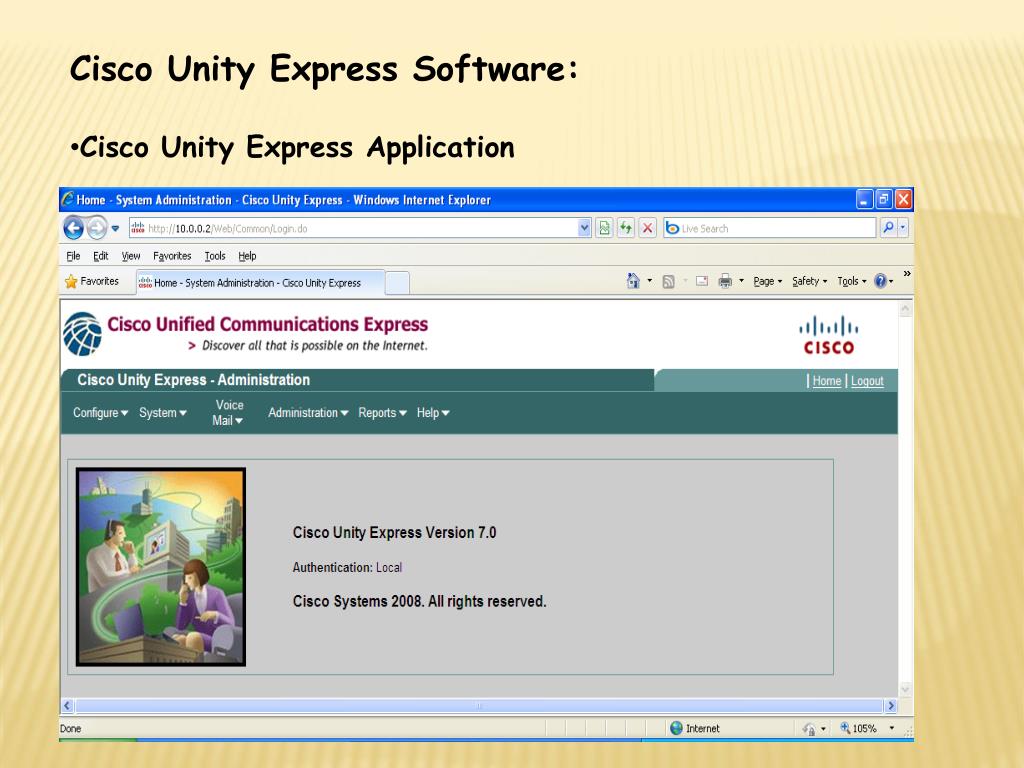Open the Tools command bar menu

click(x=852, y=281)
